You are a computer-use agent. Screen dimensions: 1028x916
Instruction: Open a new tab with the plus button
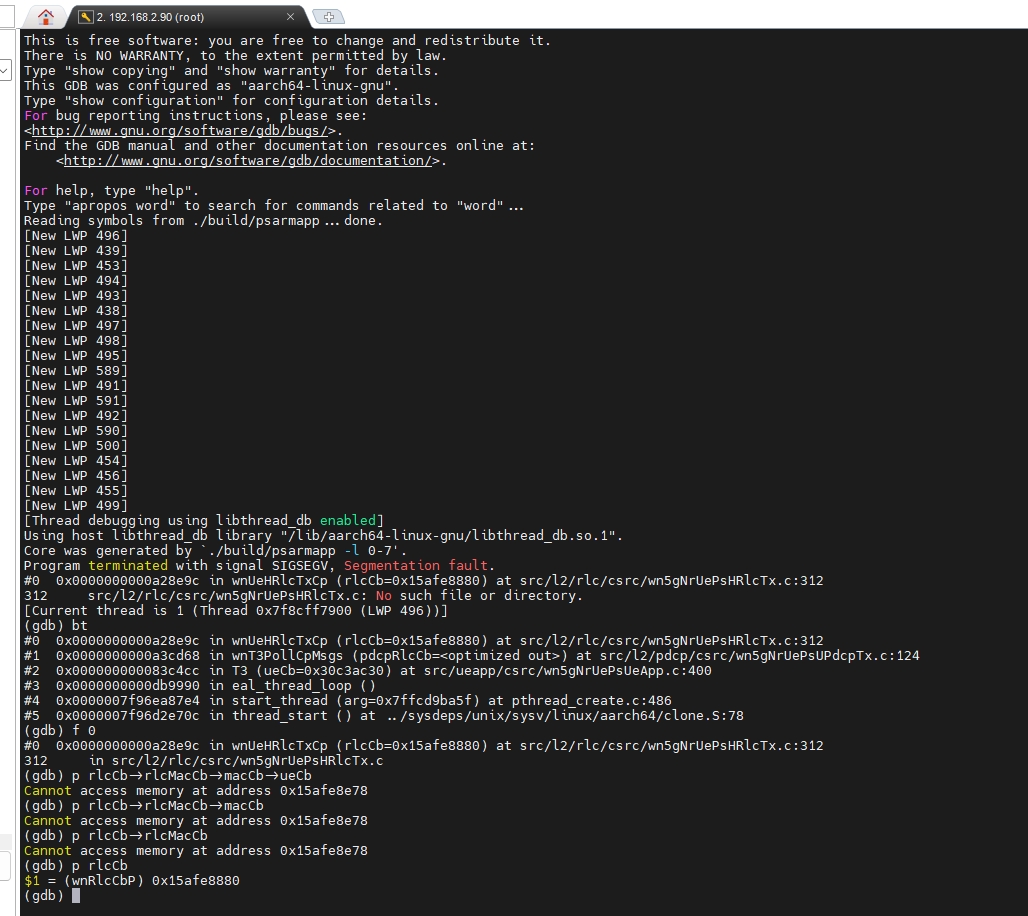coord(328,17)
